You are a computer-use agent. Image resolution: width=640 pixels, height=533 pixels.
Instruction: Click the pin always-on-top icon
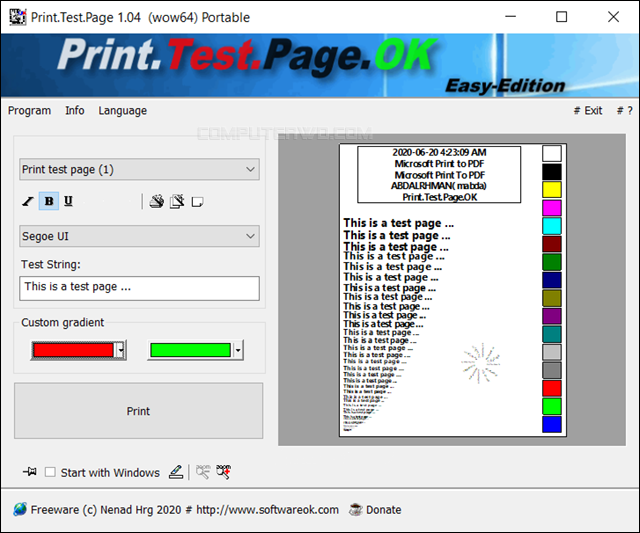point(30,472)
